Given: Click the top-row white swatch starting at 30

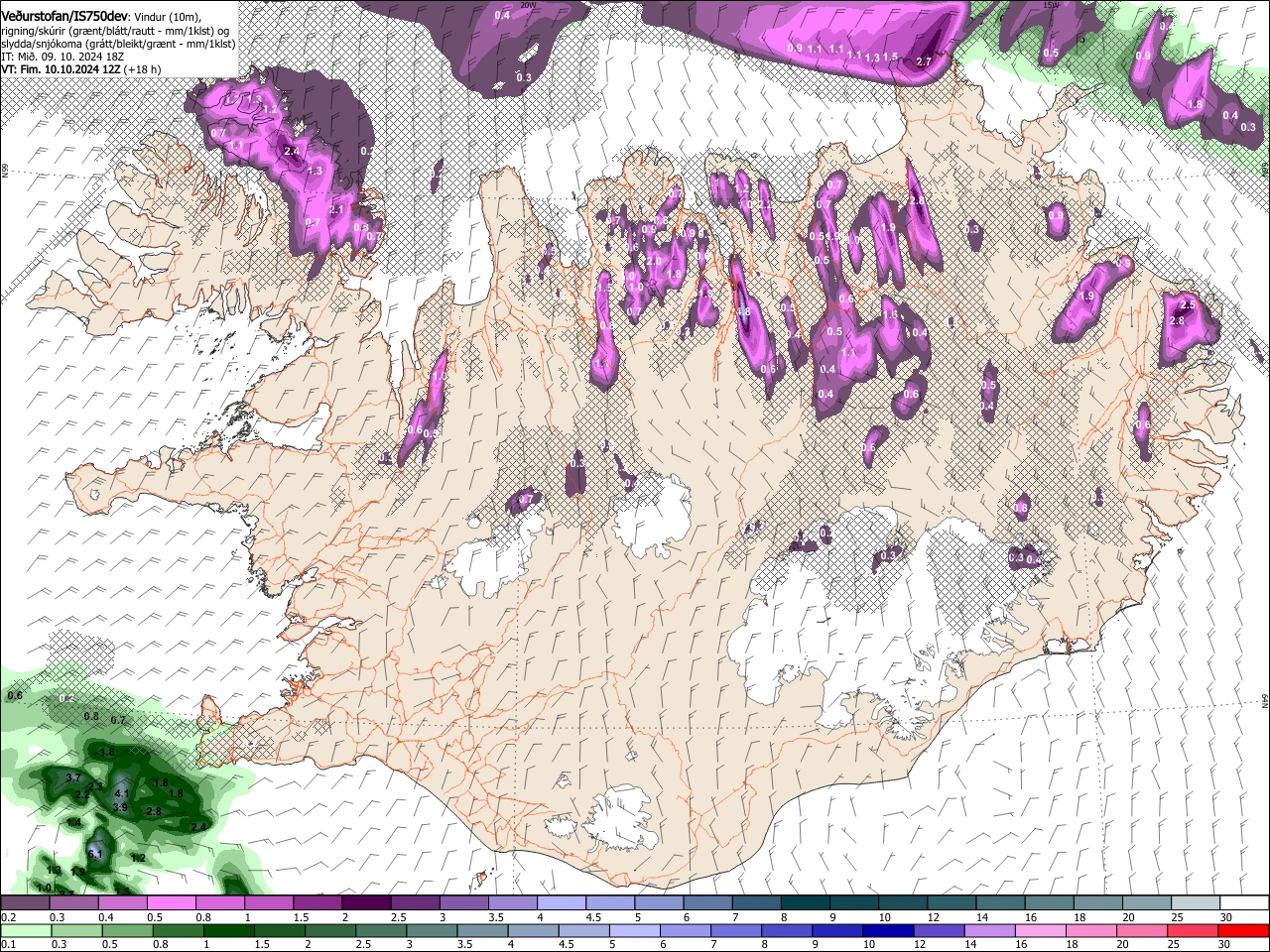Looking at the screenshot, I should [x=1242, y=902].
